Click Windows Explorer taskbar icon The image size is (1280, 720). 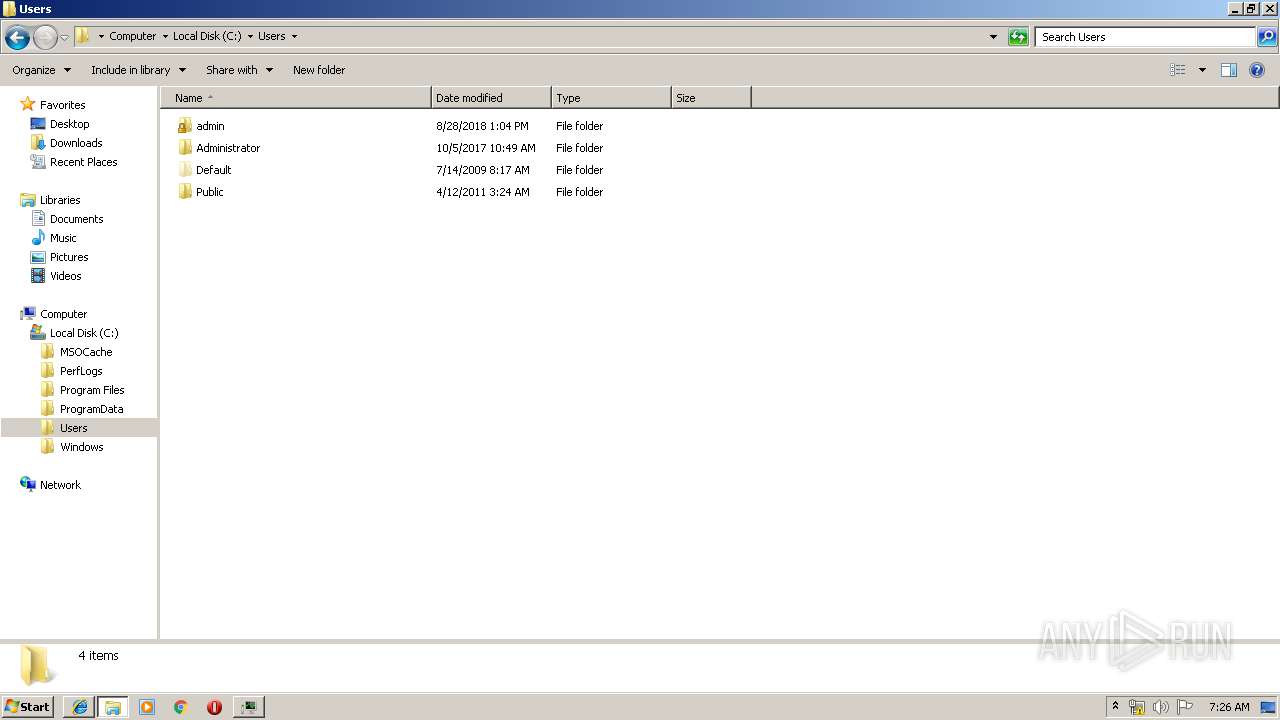click(x=113, y=707)
